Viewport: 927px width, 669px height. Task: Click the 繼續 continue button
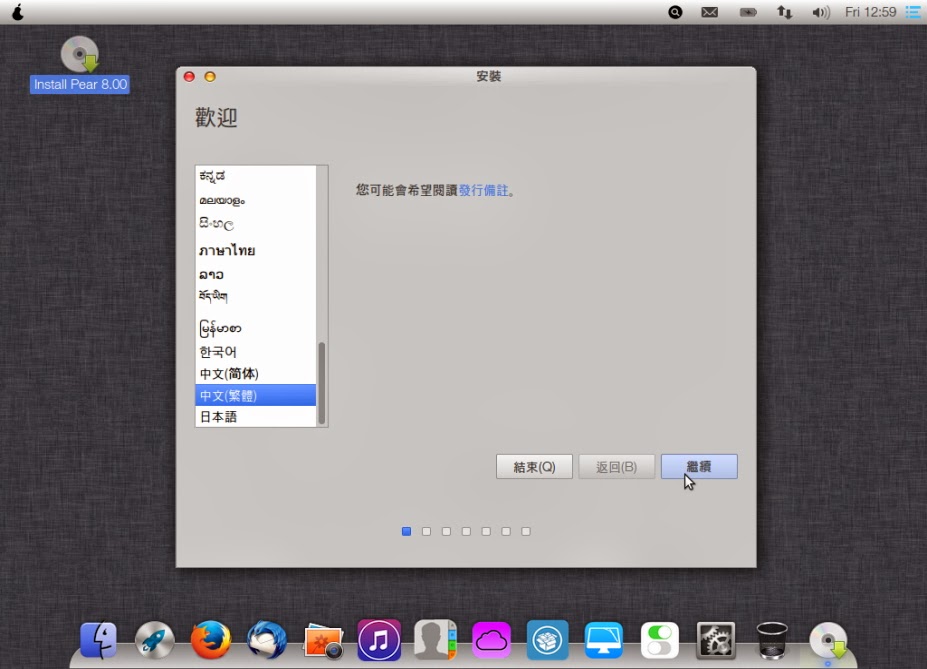tap(699, 466)
